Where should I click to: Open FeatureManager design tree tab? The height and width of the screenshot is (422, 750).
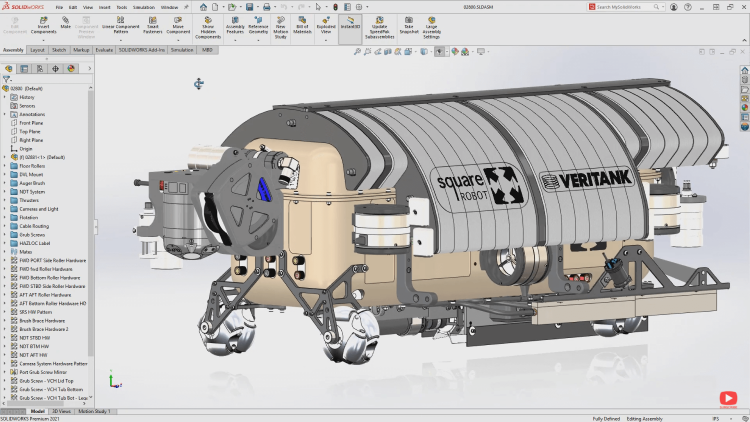[9, 68]
